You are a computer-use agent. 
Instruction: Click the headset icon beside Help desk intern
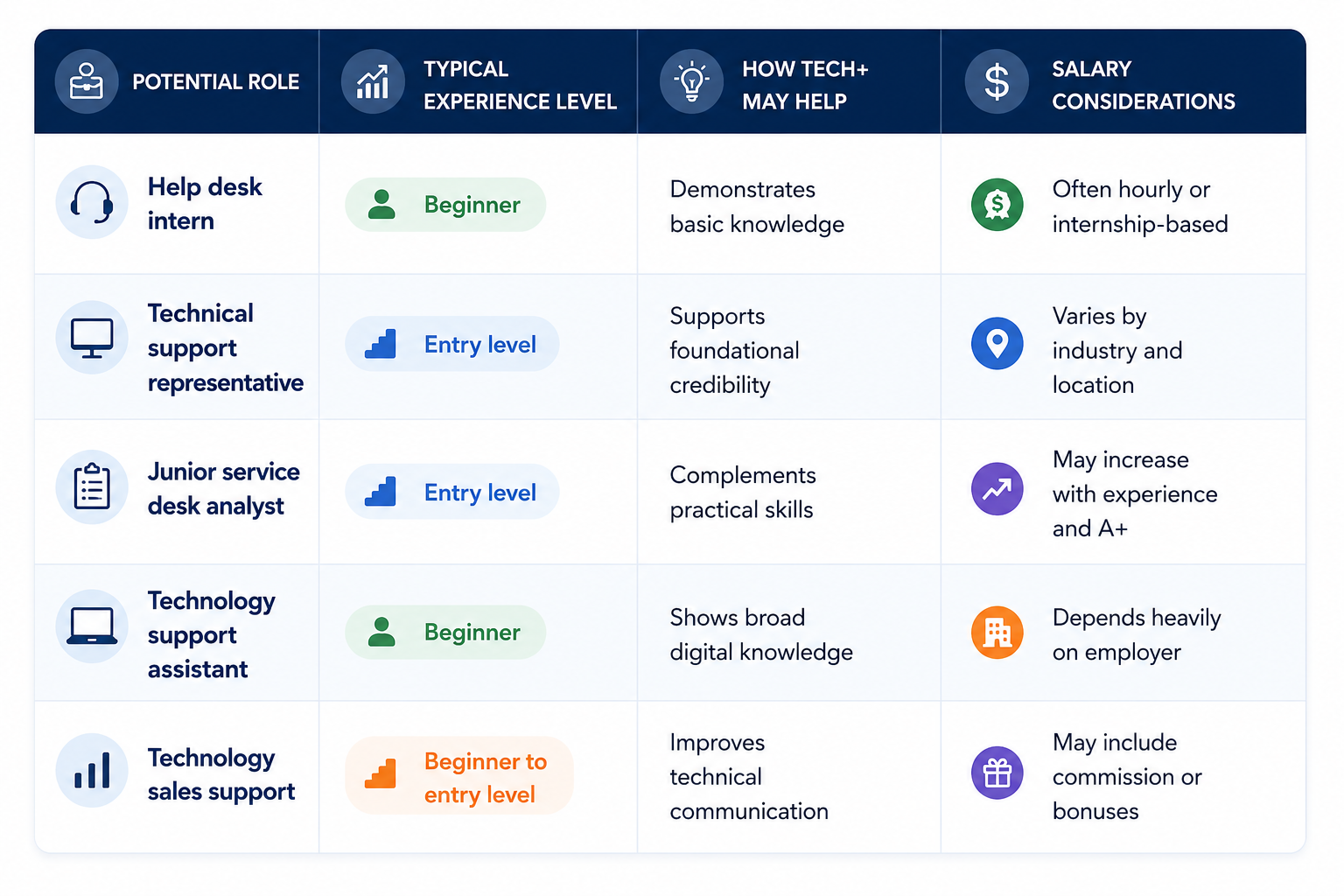coord(92,202)
